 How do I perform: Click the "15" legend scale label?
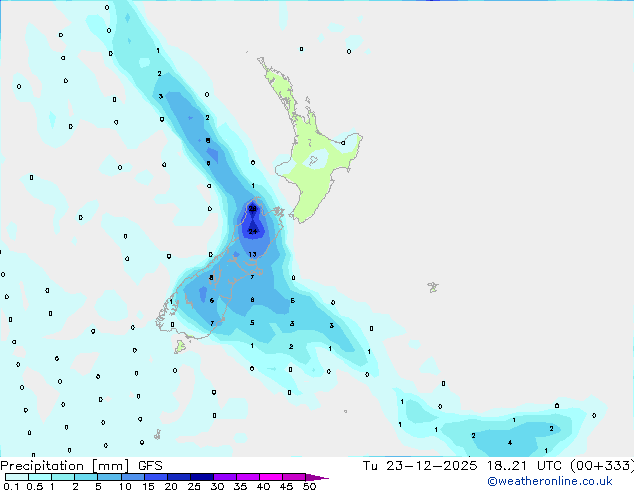coord(148,486)
